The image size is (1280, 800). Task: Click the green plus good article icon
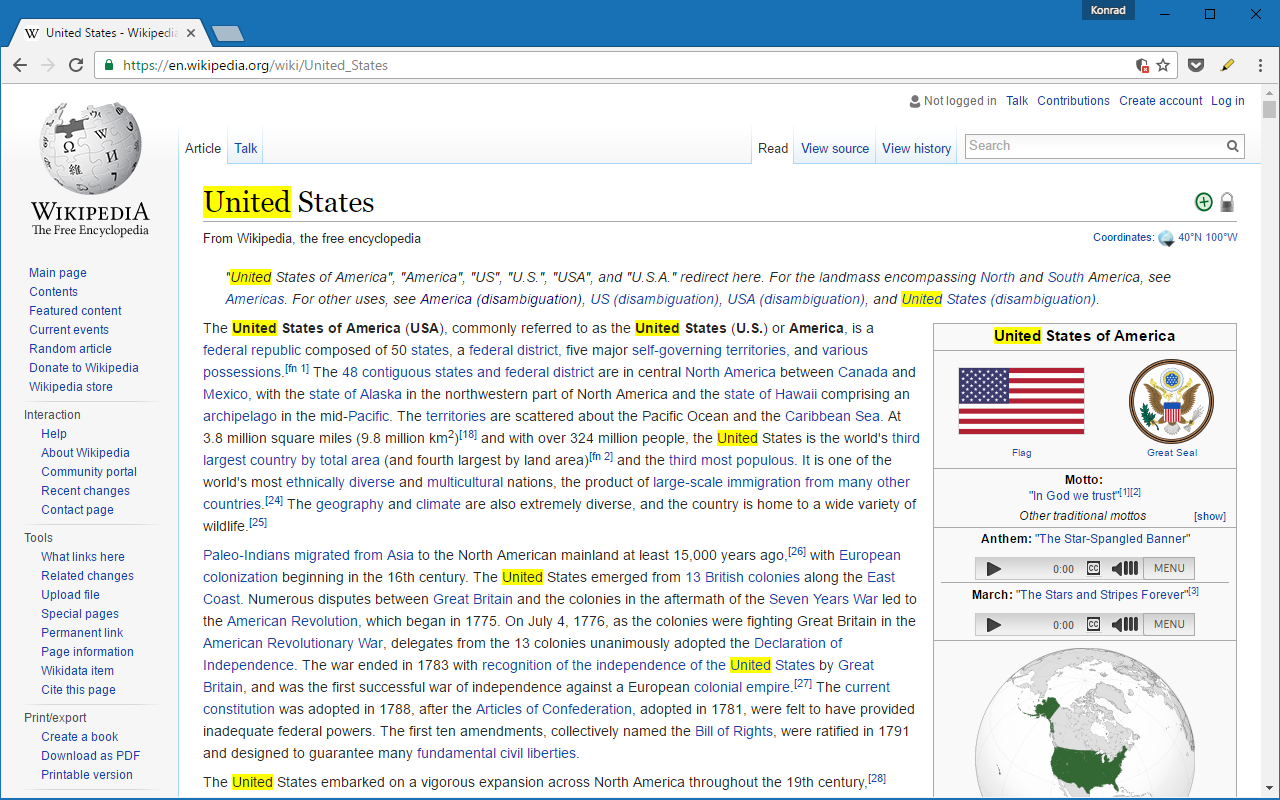(x=1204, y=202)
